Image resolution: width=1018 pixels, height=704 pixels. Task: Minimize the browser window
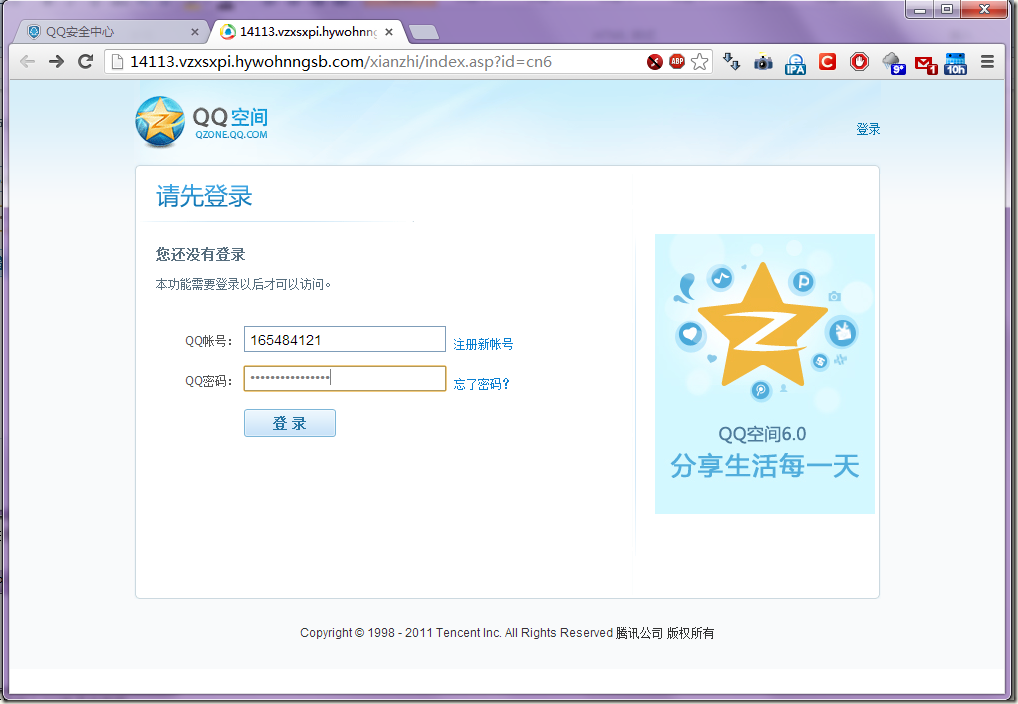(919, 9)
